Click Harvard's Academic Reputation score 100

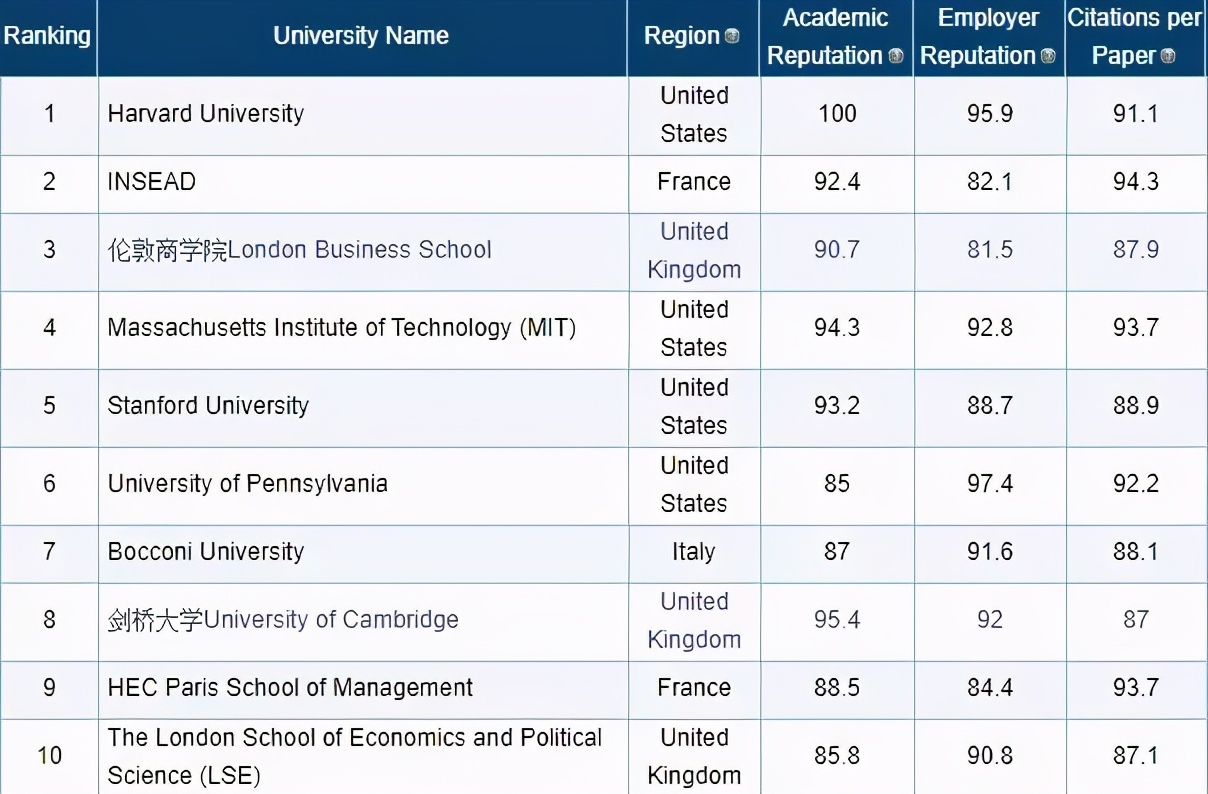coord(837,114)
